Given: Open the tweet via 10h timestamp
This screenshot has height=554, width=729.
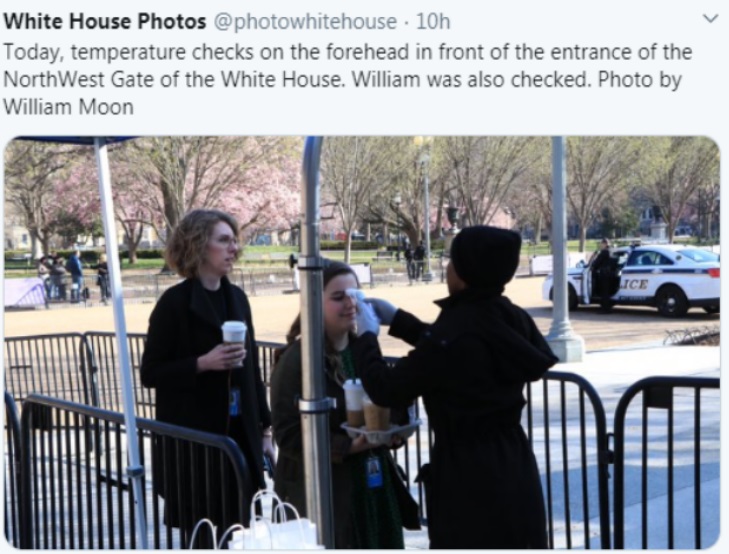Looking at the screenshot, I should (x=433, y=21).
